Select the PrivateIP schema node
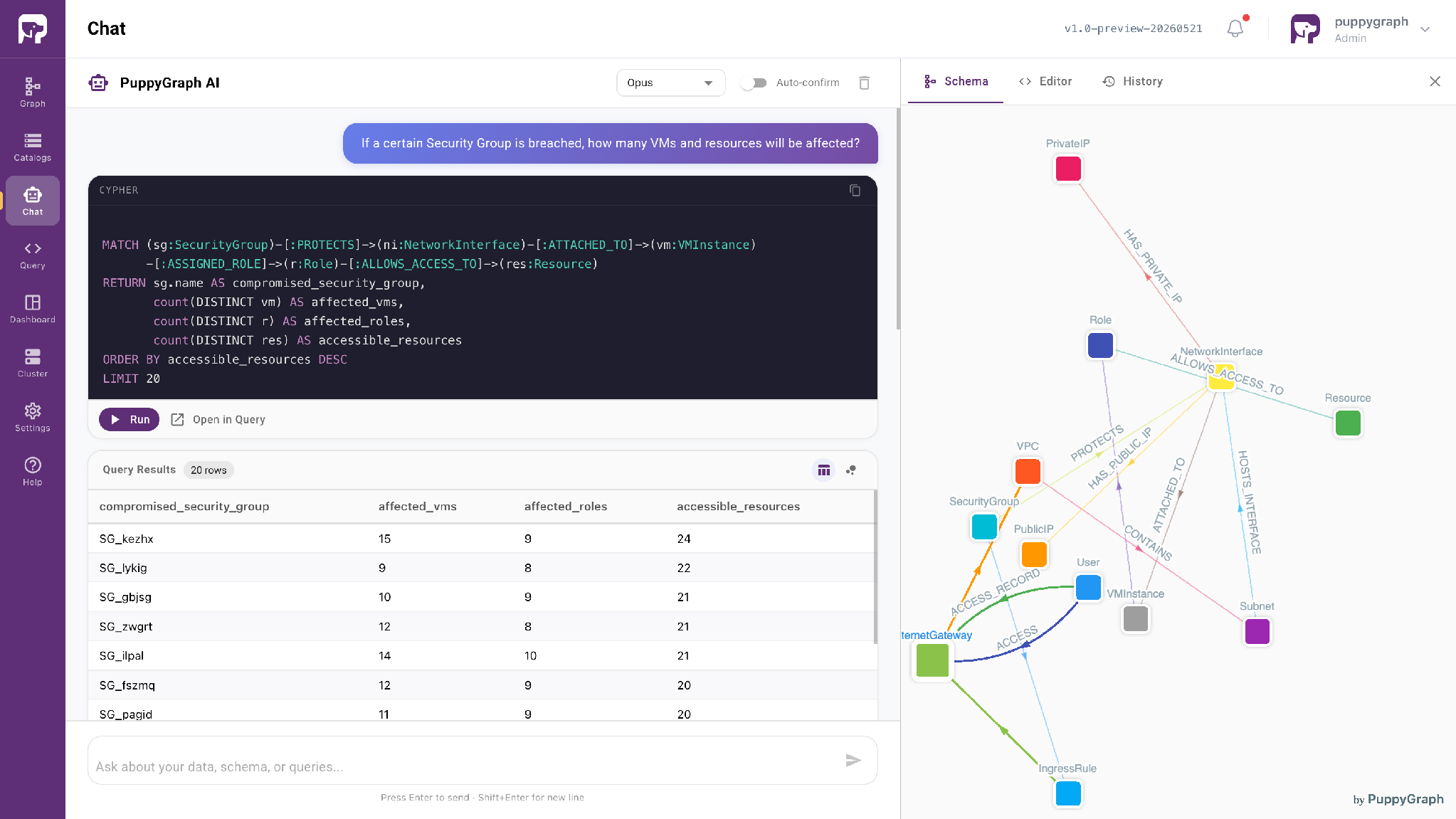This screenshot has width=1456, height=819. point(1068,169)
